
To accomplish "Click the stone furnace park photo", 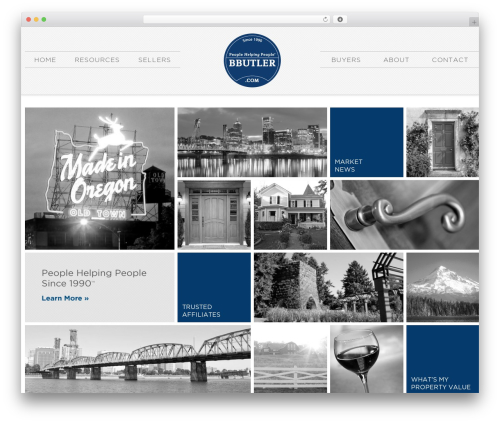I will click(x=328, y=287).
